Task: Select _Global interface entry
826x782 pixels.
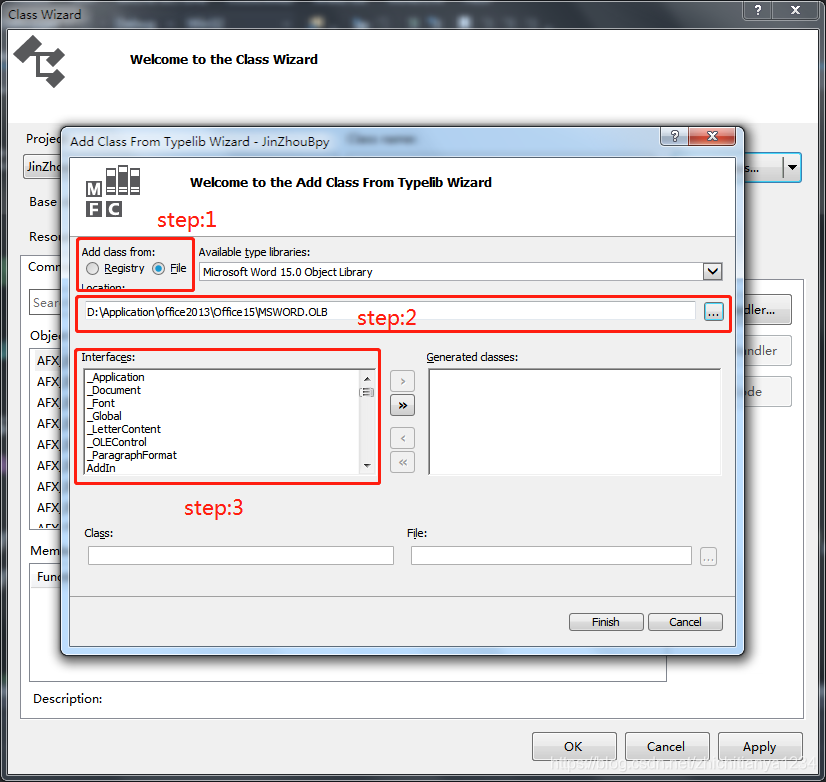Action: pos(104,416)
